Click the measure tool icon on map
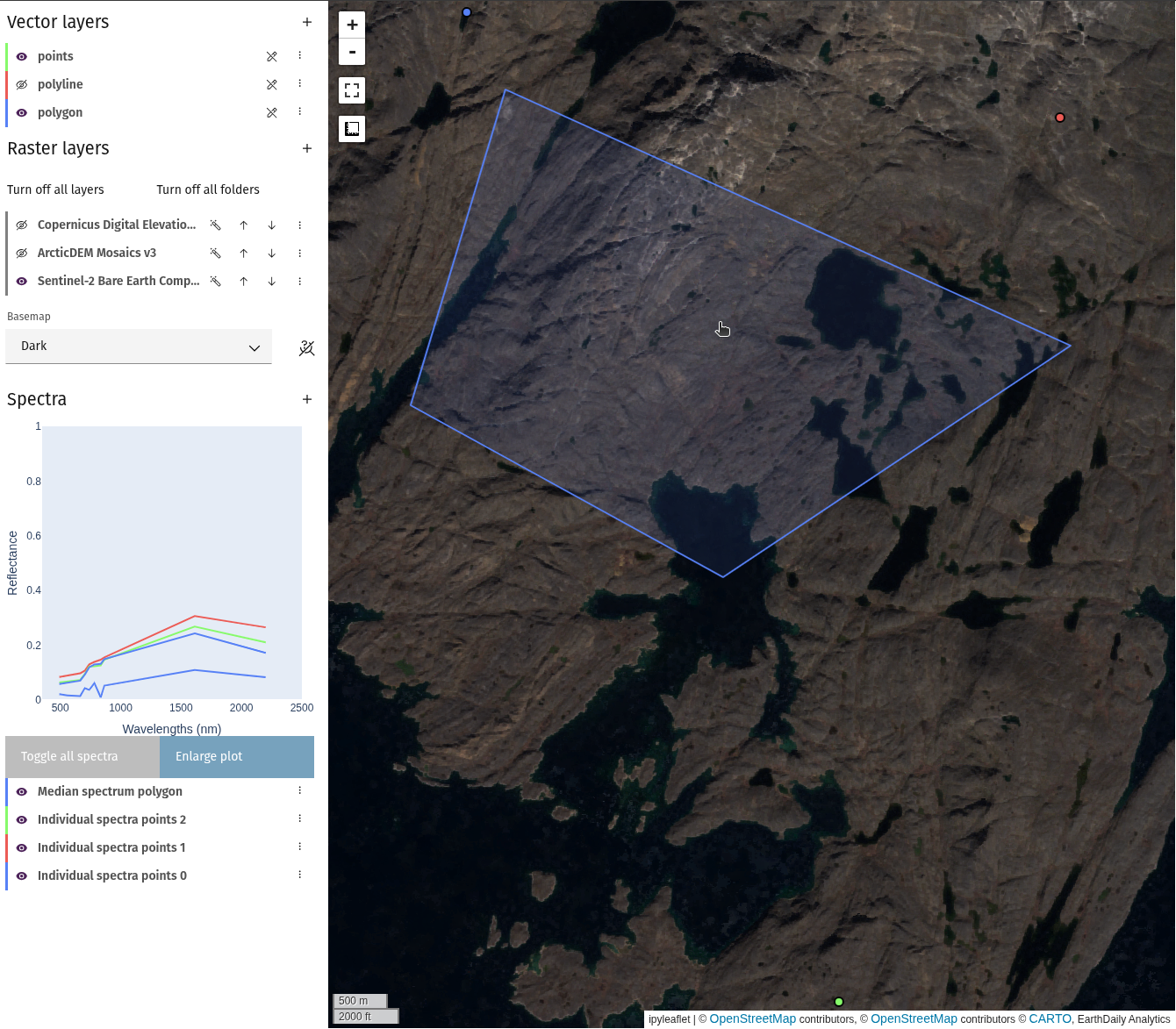The width and height of the screenshot is (1176, 1029). point(352,129)
